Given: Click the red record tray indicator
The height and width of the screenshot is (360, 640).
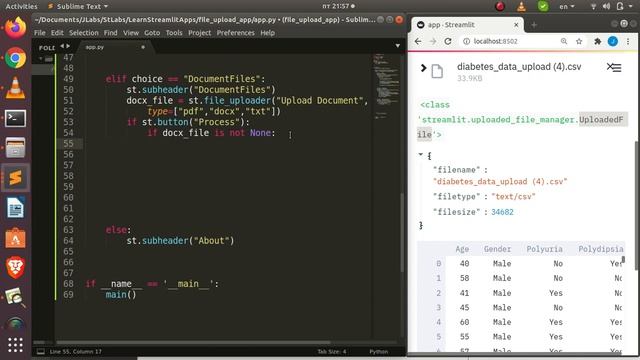Looking at the screenshot, I should pyautogui.click(x=500, y=6).
